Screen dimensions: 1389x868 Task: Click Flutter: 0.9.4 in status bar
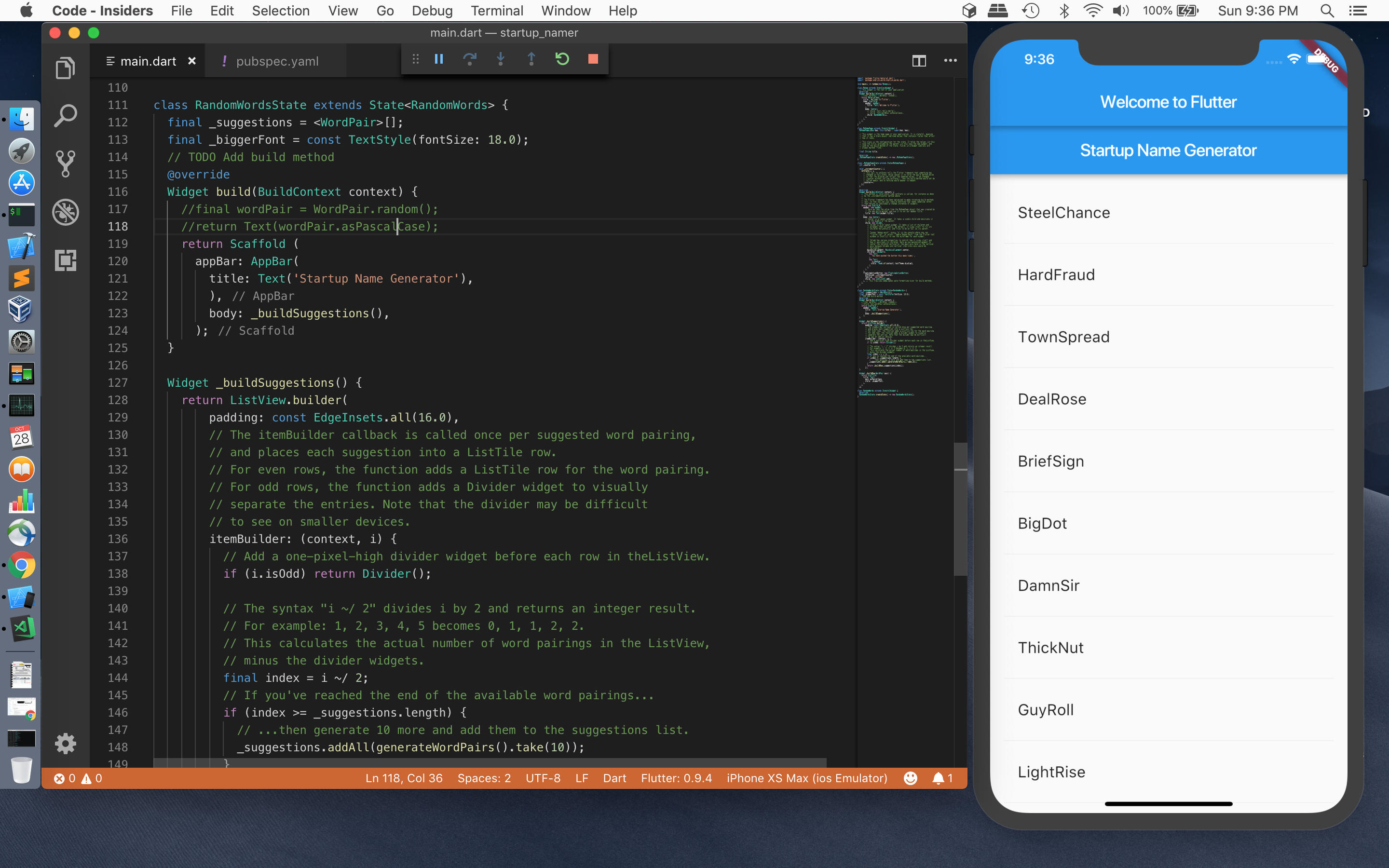676,778
